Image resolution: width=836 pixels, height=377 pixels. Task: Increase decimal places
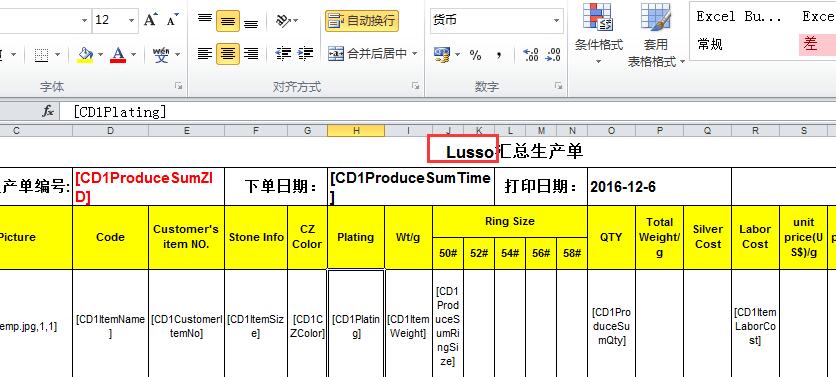coord(531,54)
